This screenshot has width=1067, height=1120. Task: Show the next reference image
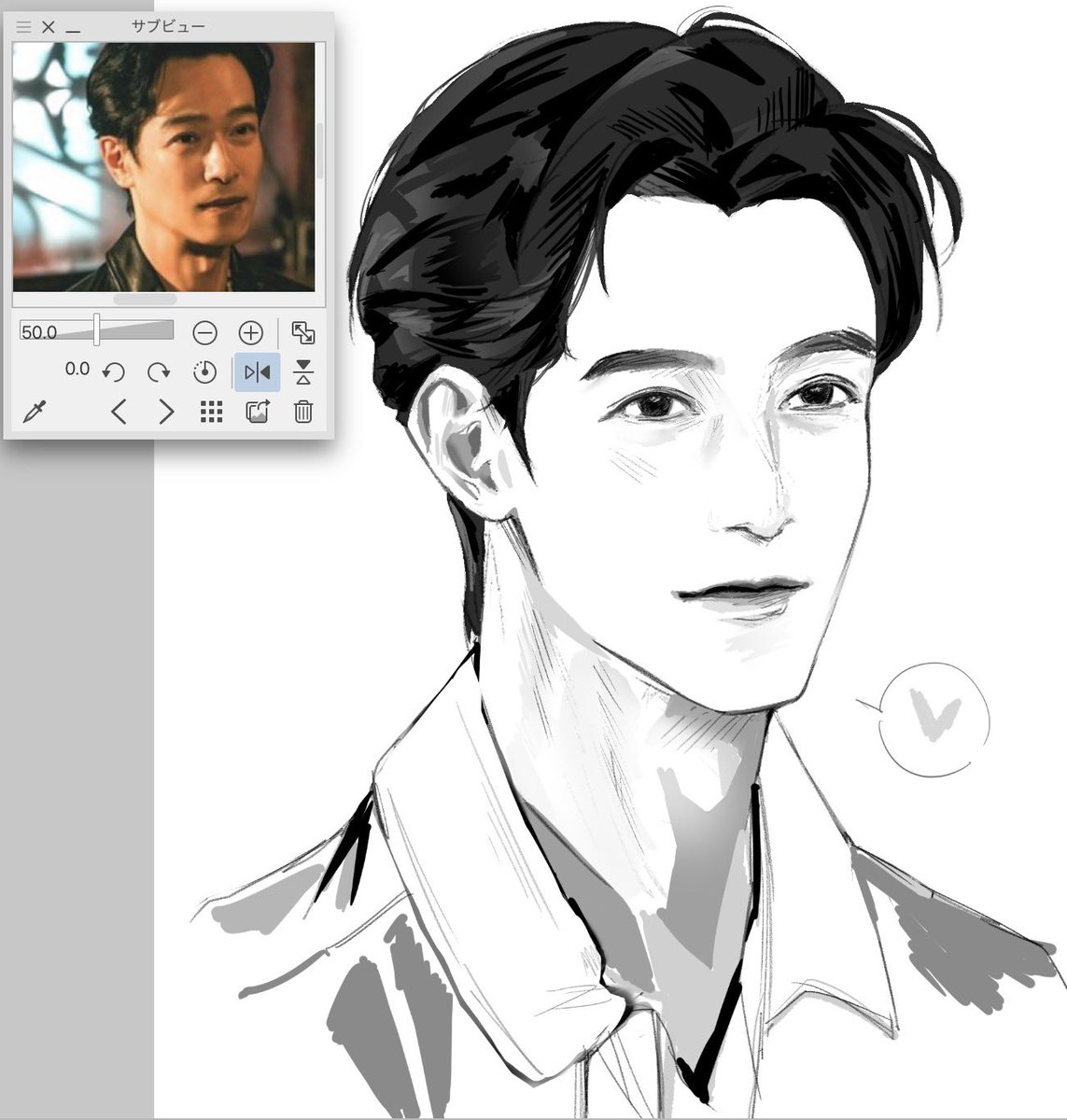[165, 412]
